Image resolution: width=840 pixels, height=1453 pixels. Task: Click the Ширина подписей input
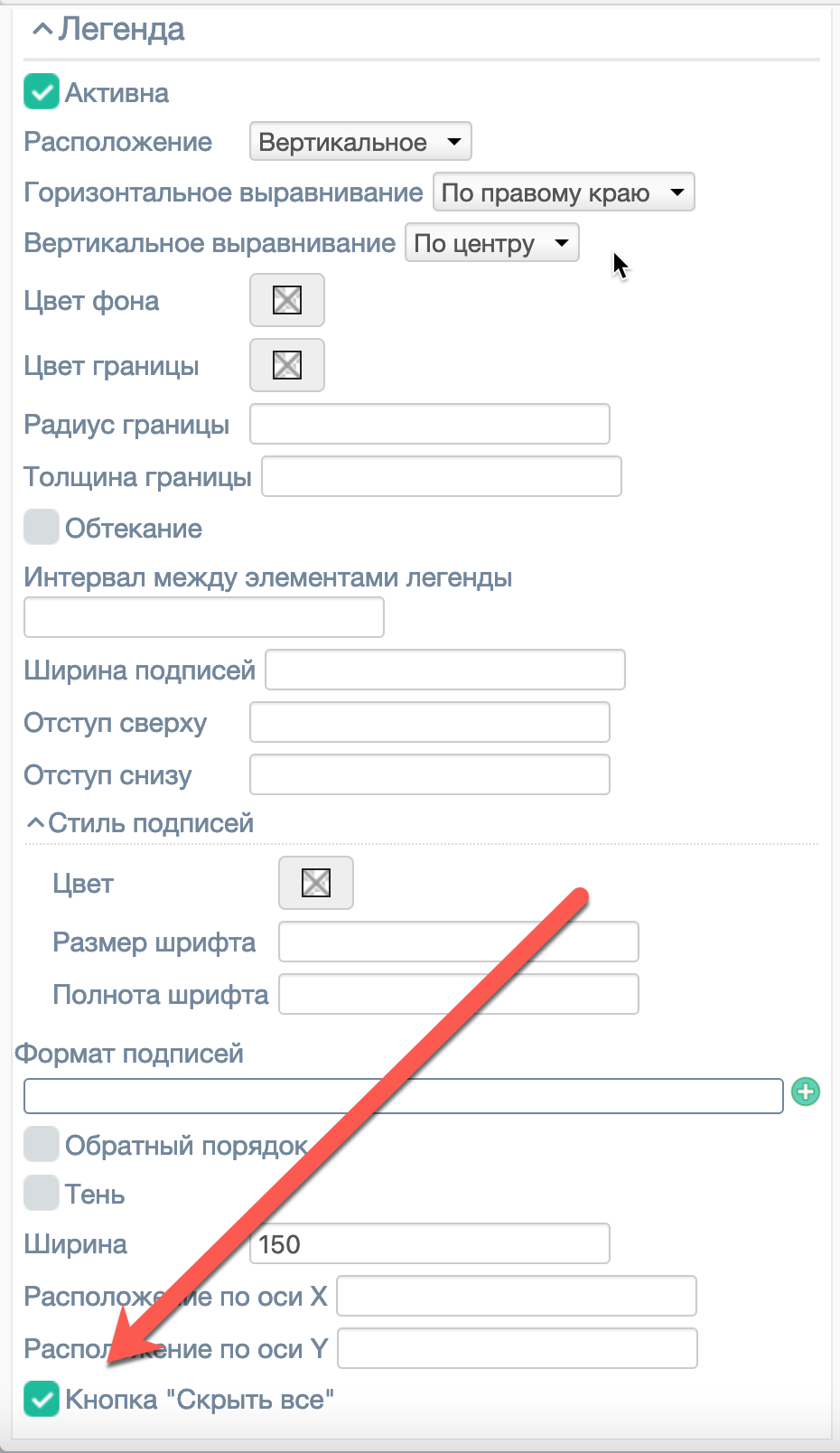[445, 670]
